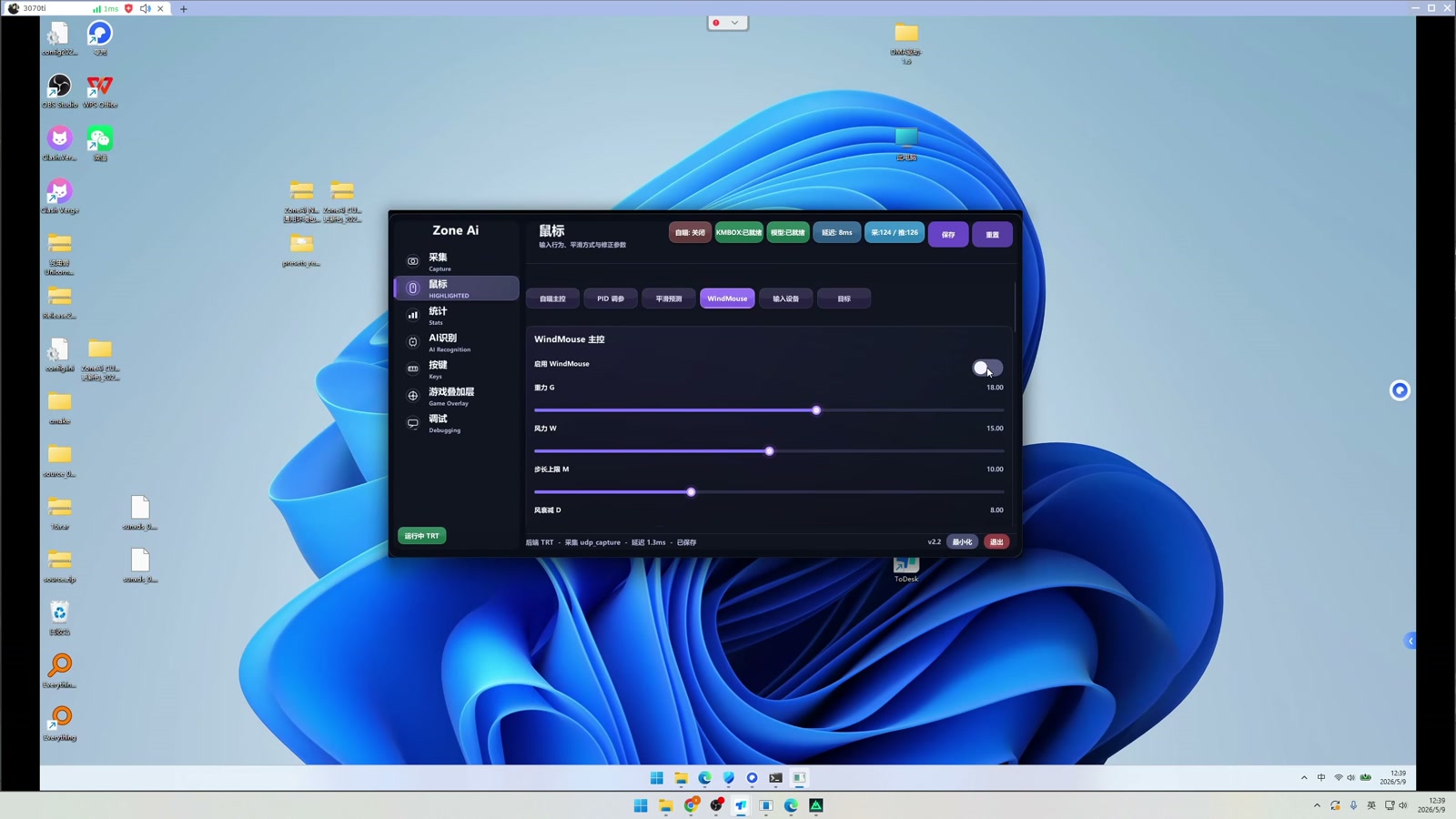
Task: Click the green 运行中 TRT button
Action: 421,536
